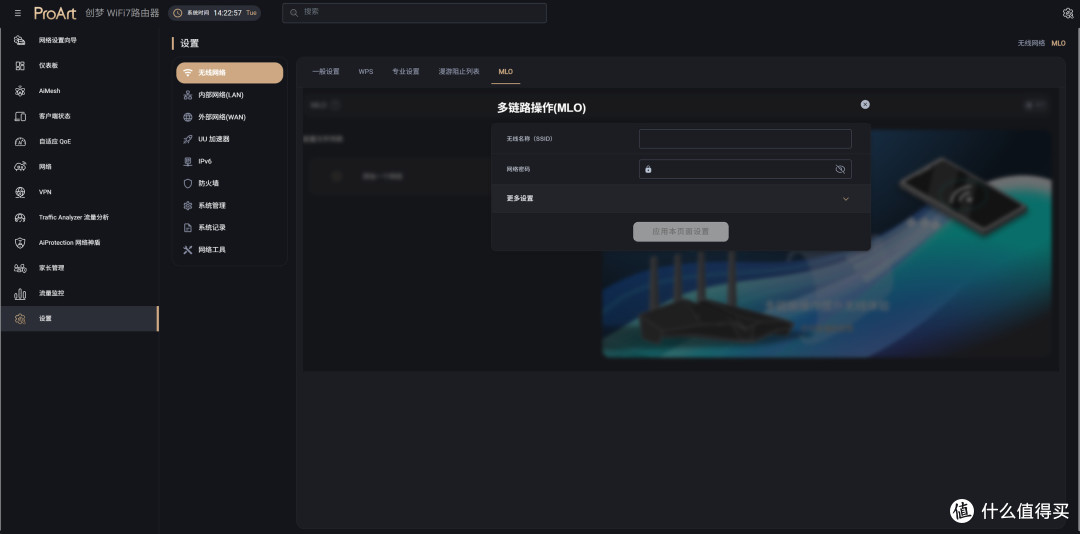This screenshot has width=1080, height=534.
Task: Expand the 更多设置 section row
Action: coord(681,198)
